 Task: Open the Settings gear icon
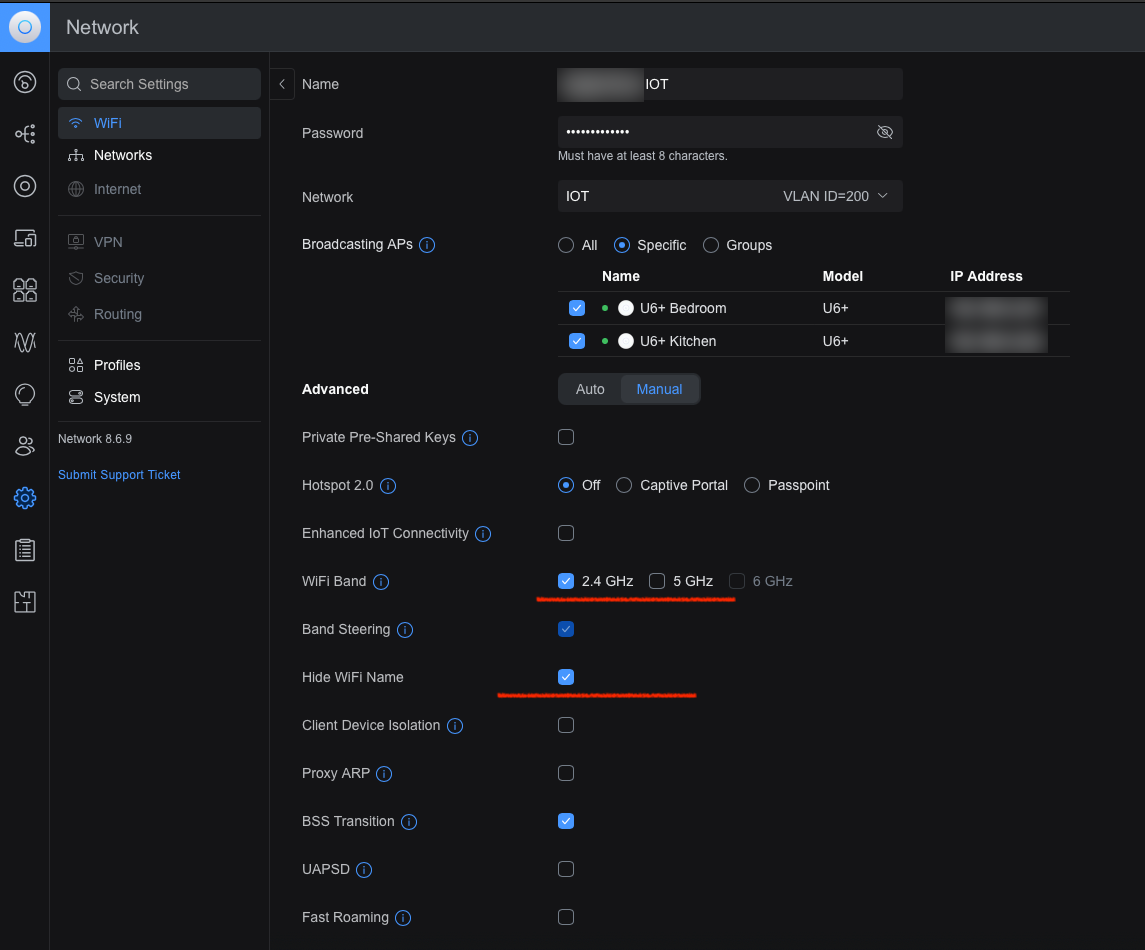(25, 498)
